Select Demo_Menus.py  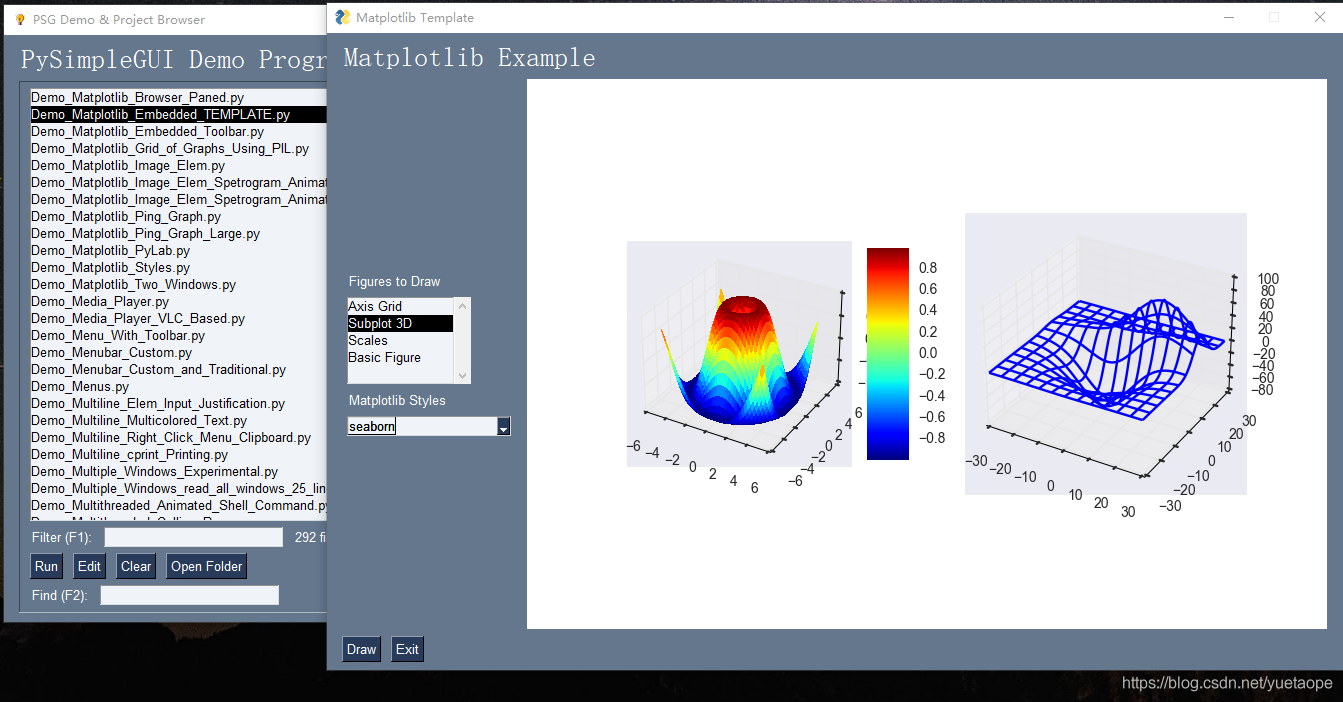178,387
